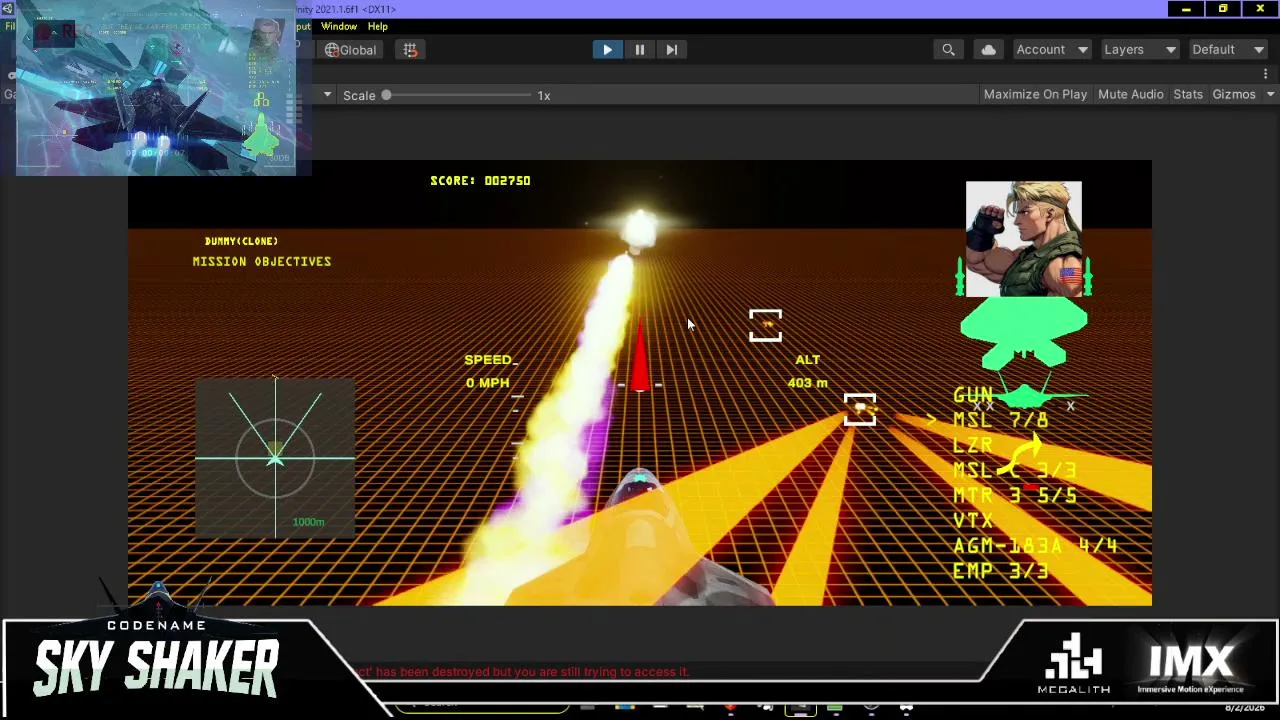
Task: Select the EMP 3/3 weapon entry
Action: pos(1000,571)
